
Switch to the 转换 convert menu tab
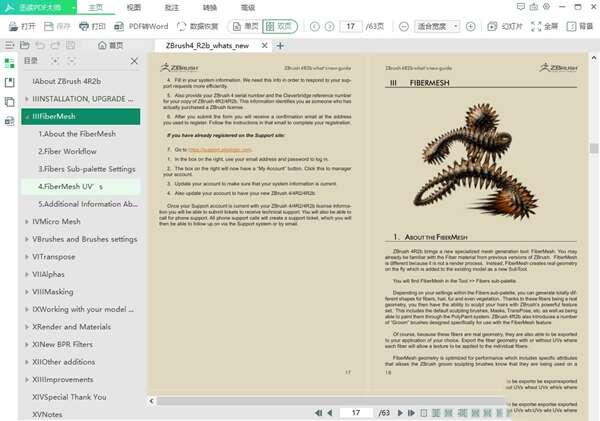coord(210,7)
